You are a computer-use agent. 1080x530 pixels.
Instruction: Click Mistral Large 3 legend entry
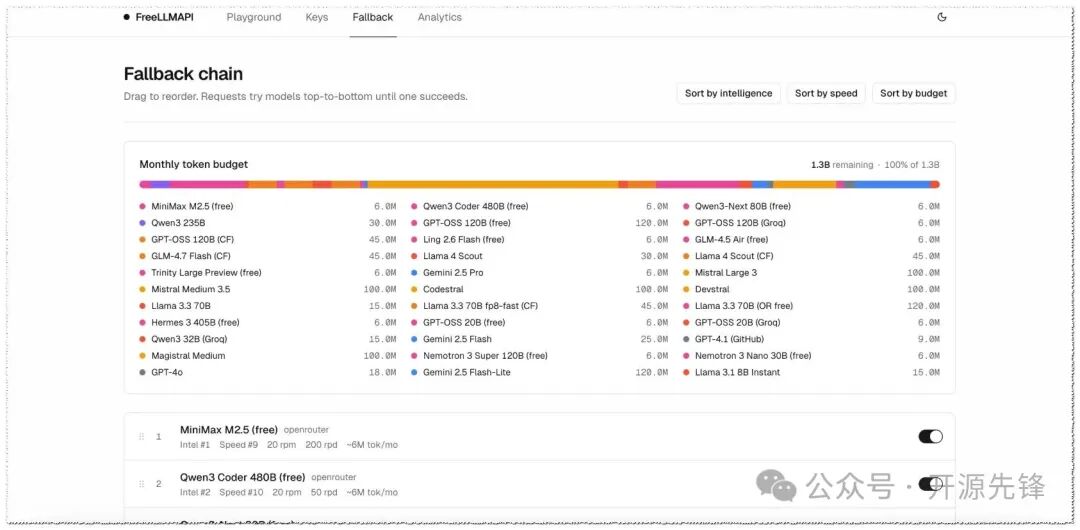726,272
